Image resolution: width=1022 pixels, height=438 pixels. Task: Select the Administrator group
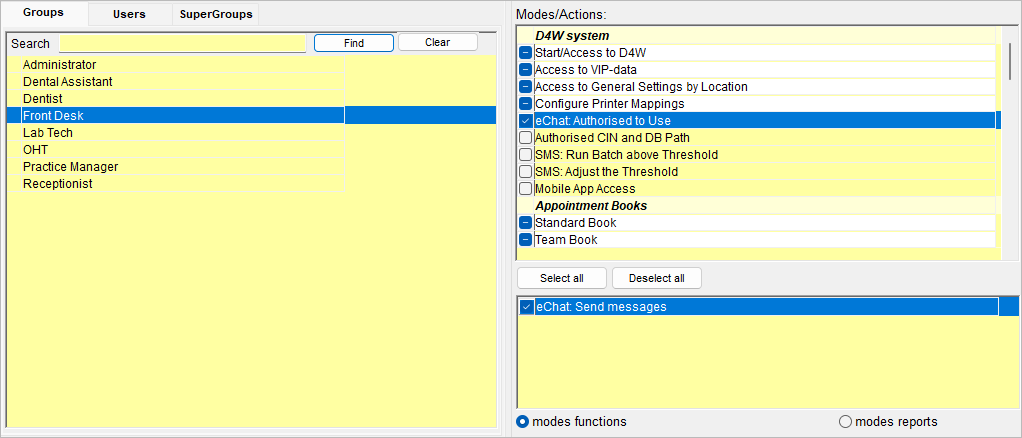click(176, 65)
